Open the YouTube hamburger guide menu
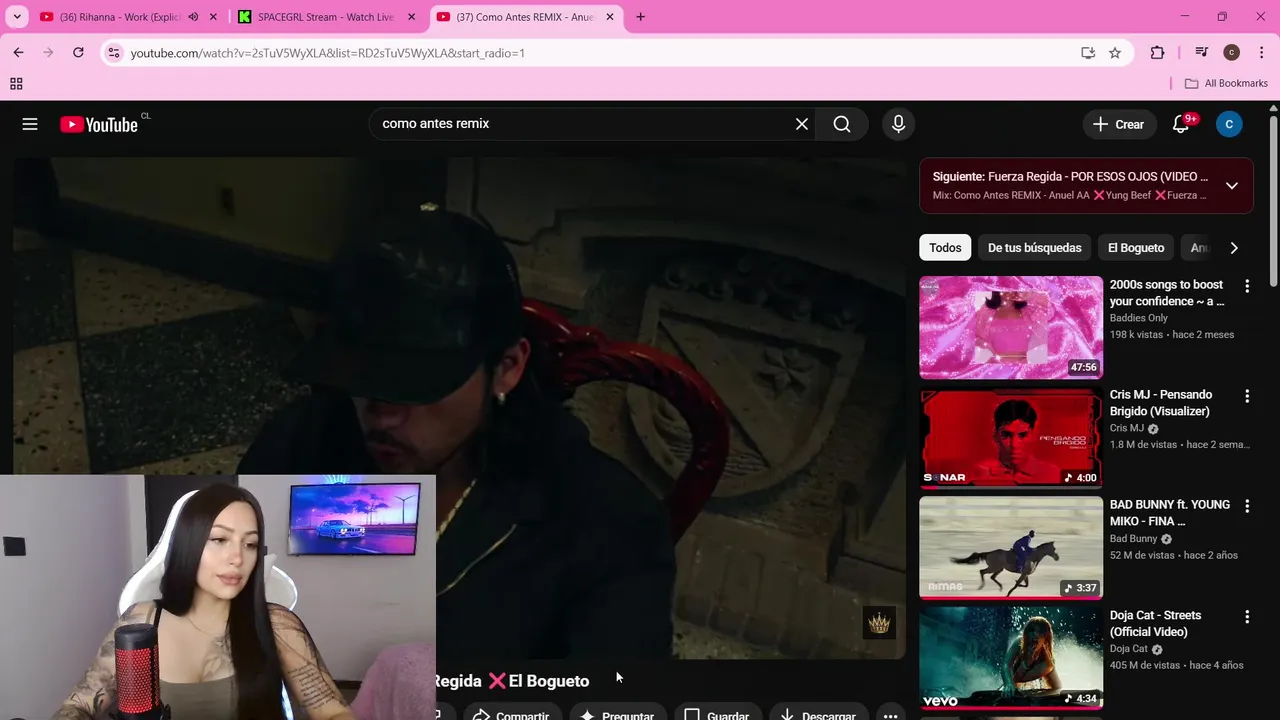 (30, 124)
